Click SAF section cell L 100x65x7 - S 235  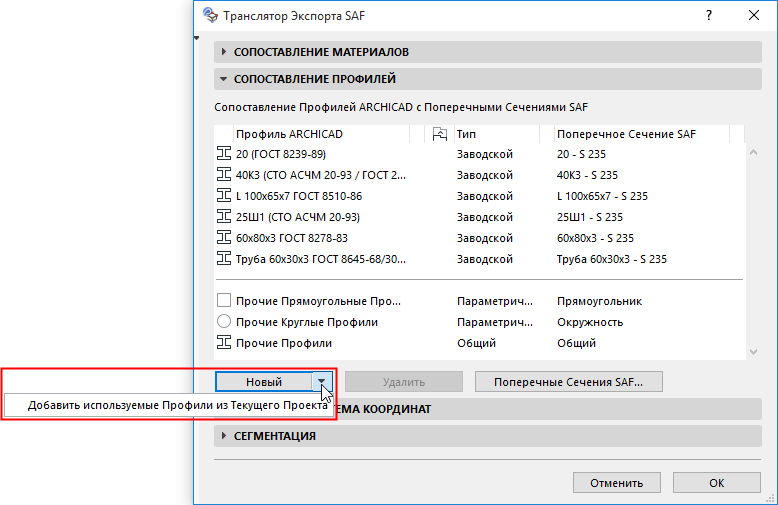[602, 196]
